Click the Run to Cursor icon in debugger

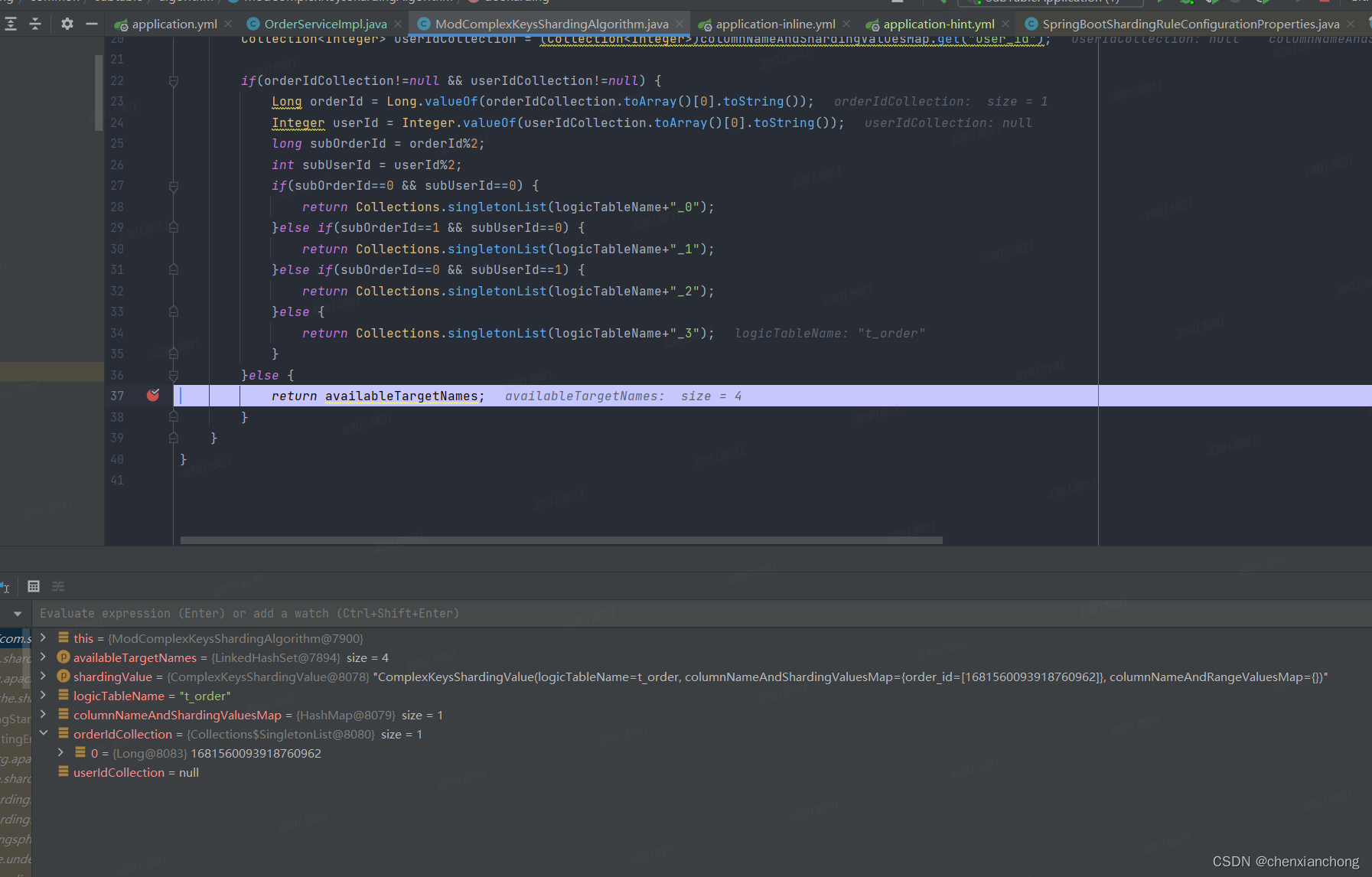(x=5, y=587)
